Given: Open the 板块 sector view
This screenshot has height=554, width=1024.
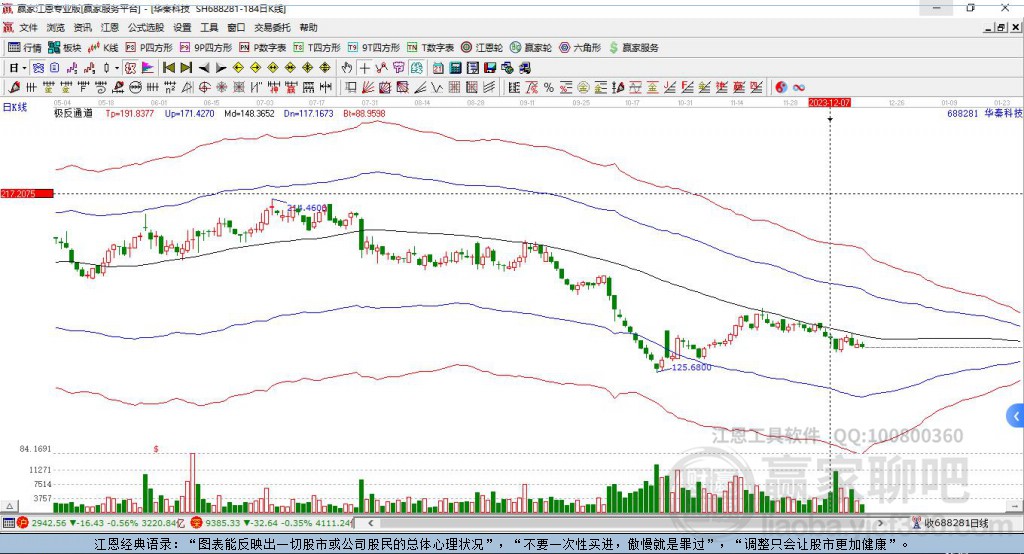Looking at the screenshot, I should coord(64,48).
